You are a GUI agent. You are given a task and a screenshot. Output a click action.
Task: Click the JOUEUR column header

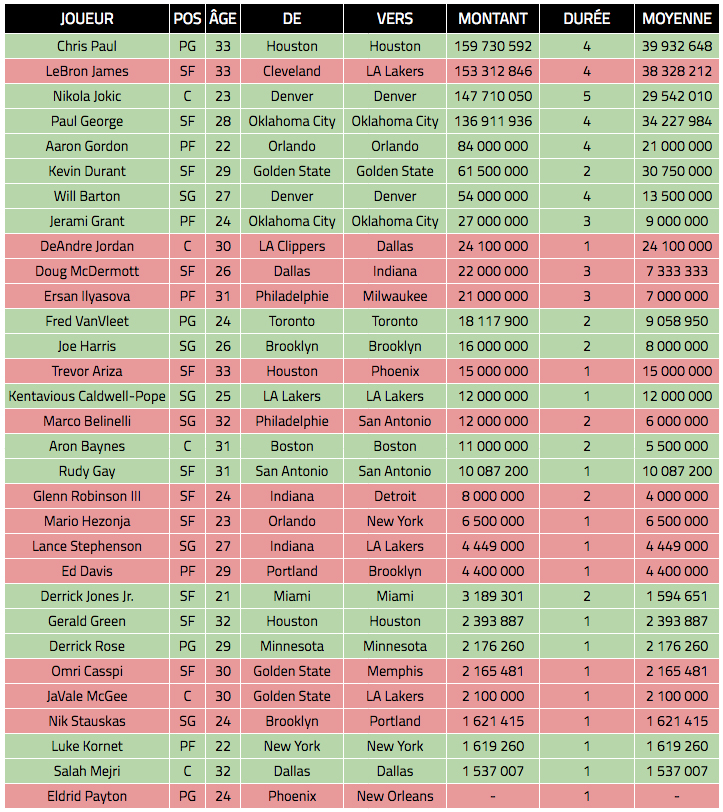pos(87,19)
